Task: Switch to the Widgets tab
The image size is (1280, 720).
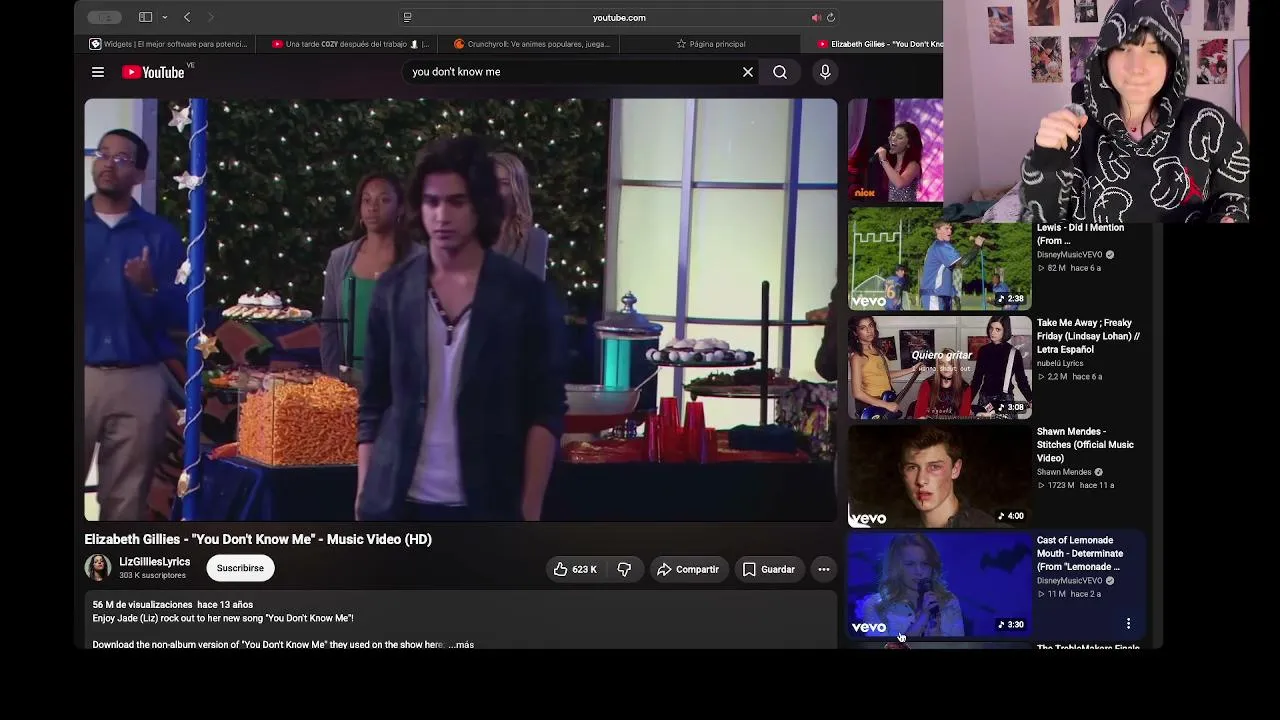Action: [x=169, y=44]
